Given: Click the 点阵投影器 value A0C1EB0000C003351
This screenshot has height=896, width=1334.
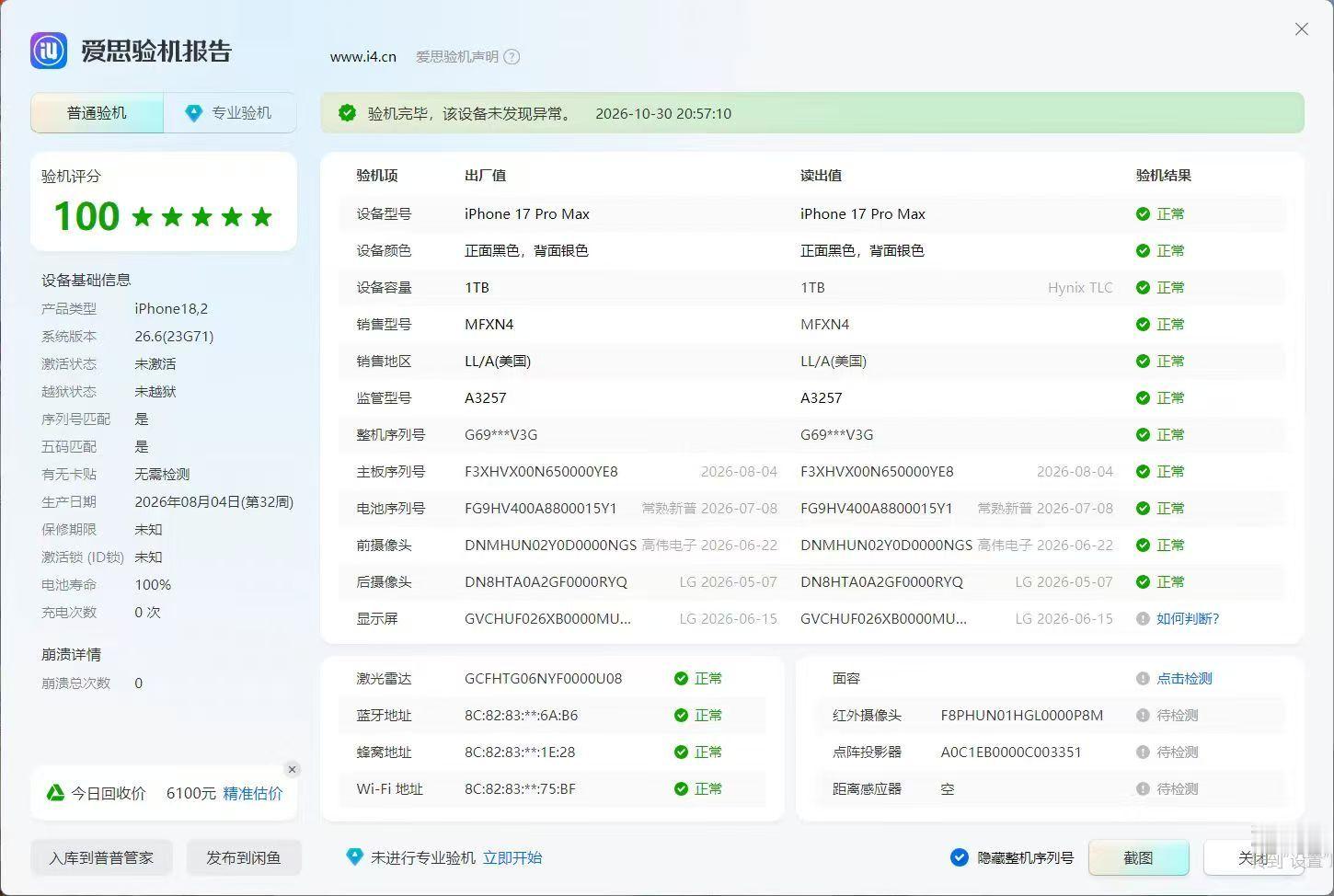Looking at the screenshot, I should [x=1011, y=752].
